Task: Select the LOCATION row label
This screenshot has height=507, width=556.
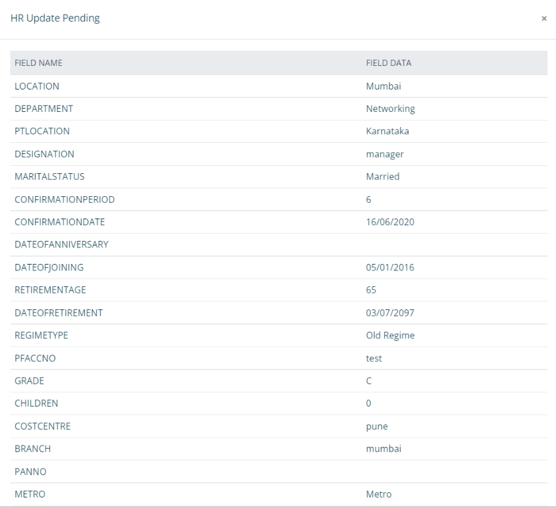Action: [x=37, y=86]
